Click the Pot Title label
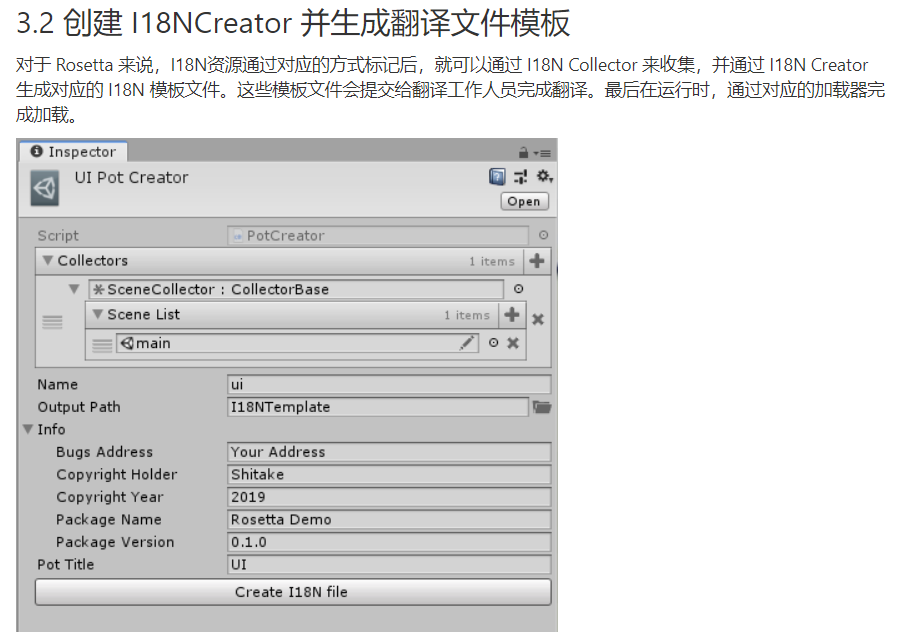The width and height of the screenshot is (909, 636). [x=66, y=565]
